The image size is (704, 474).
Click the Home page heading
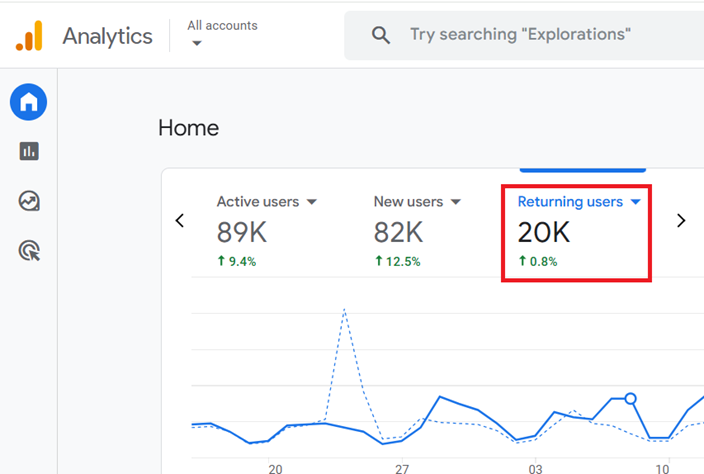pyautogui.click(x=188, y=128)
